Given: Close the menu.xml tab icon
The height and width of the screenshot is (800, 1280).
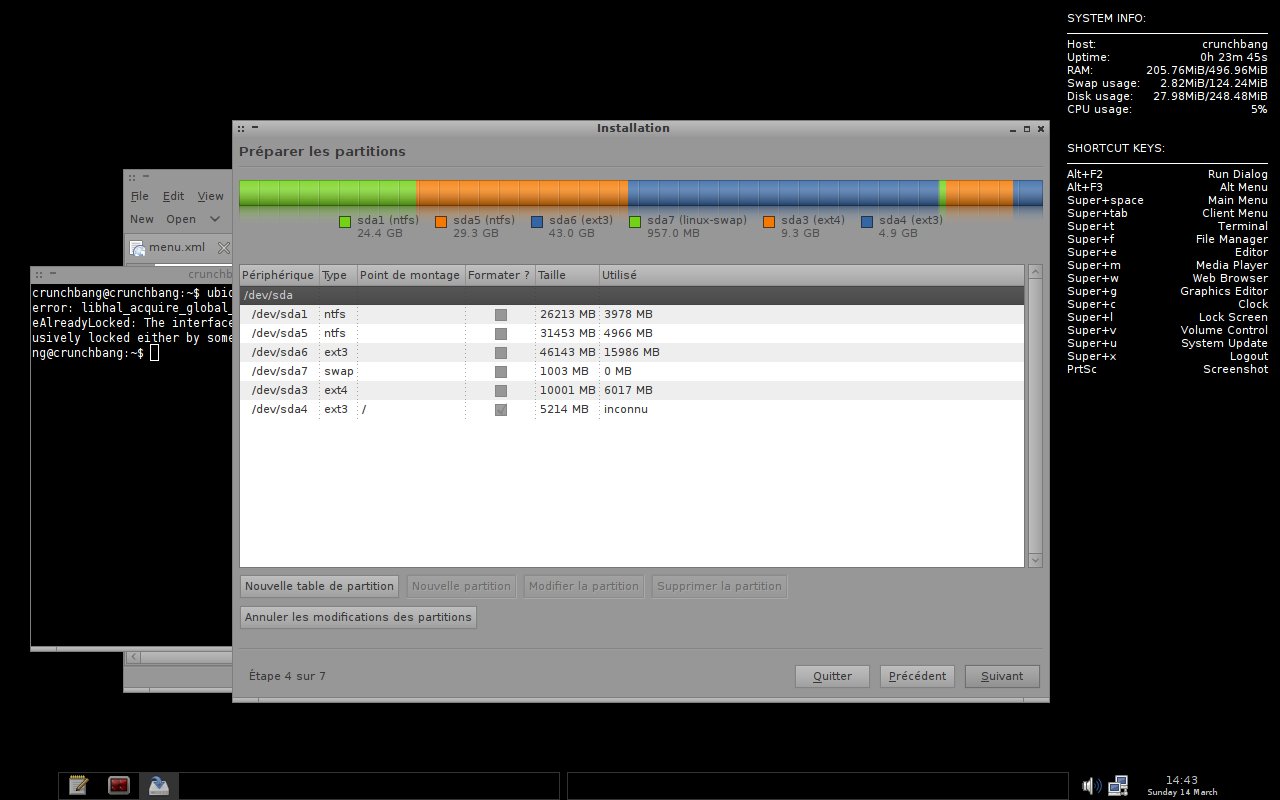Looking at the screenshot, I should 224,248.
